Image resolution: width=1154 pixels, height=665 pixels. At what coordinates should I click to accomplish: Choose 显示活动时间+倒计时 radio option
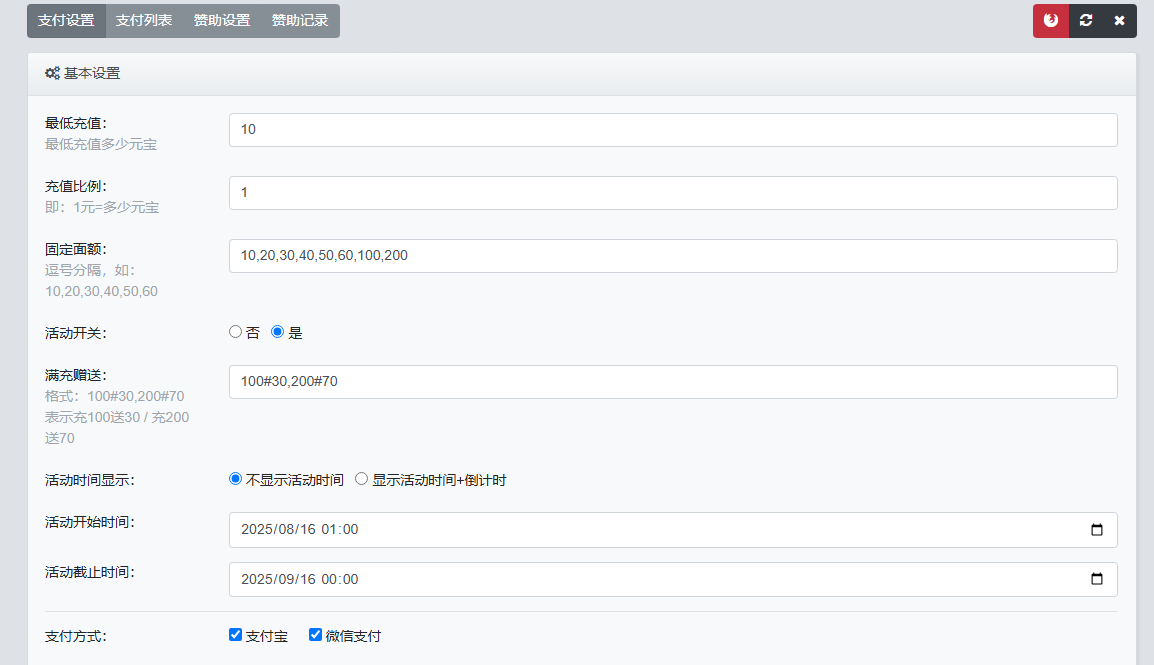[362, 479]
